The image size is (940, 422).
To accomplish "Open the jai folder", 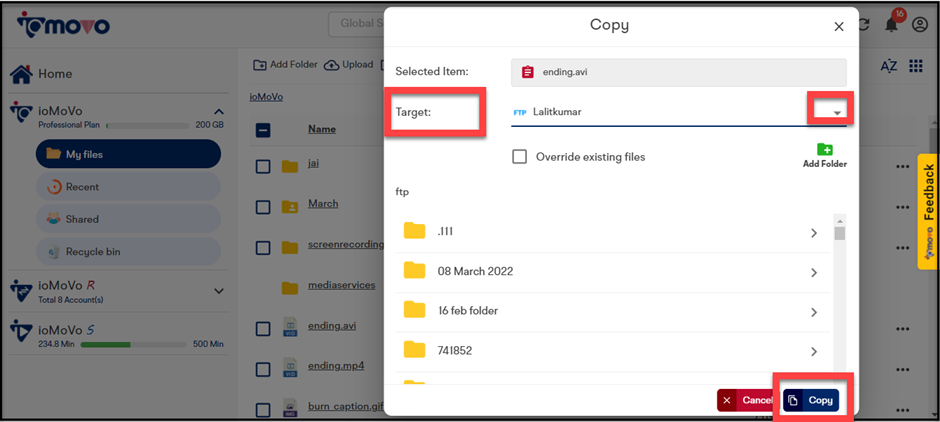I will 313,162.
